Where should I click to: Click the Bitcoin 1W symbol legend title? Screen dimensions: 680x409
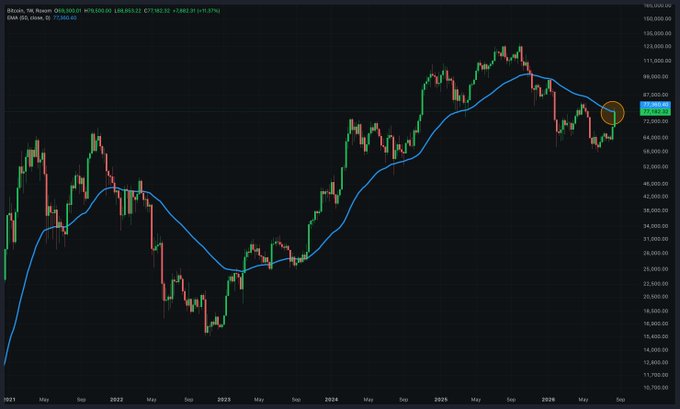coord(29,10)
